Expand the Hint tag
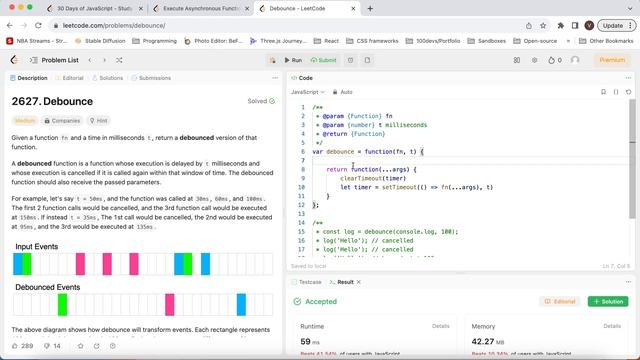The width and height of the screenshot is (640, 360). 98,121
